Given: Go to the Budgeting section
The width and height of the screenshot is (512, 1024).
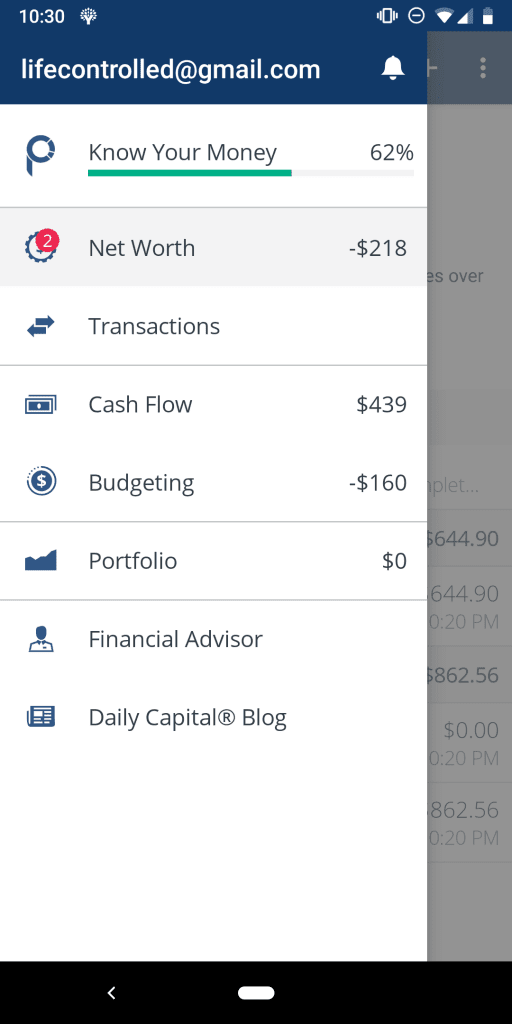Looking at the screenshot, I should click(214, 483).
